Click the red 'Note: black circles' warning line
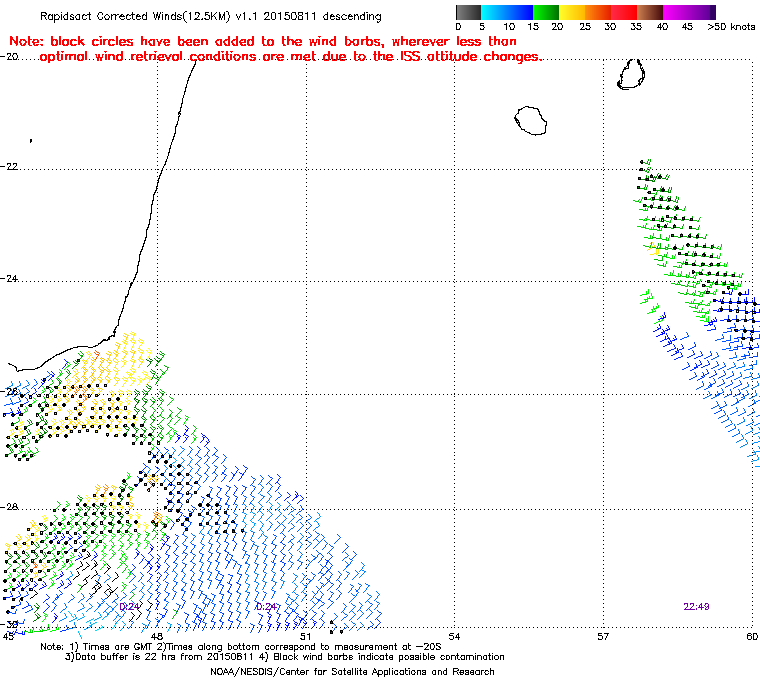The width and height of the screenshot is (760, 688). [263, 41]
